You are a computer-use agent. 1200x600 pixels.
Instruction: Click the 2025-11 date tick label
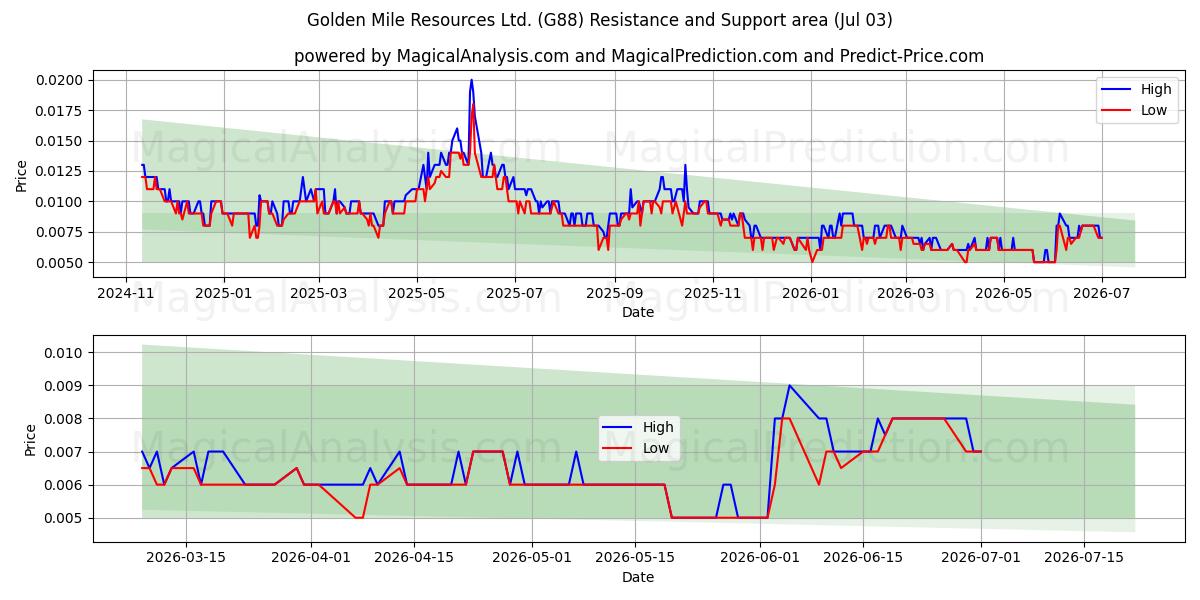tap(712, 293)
